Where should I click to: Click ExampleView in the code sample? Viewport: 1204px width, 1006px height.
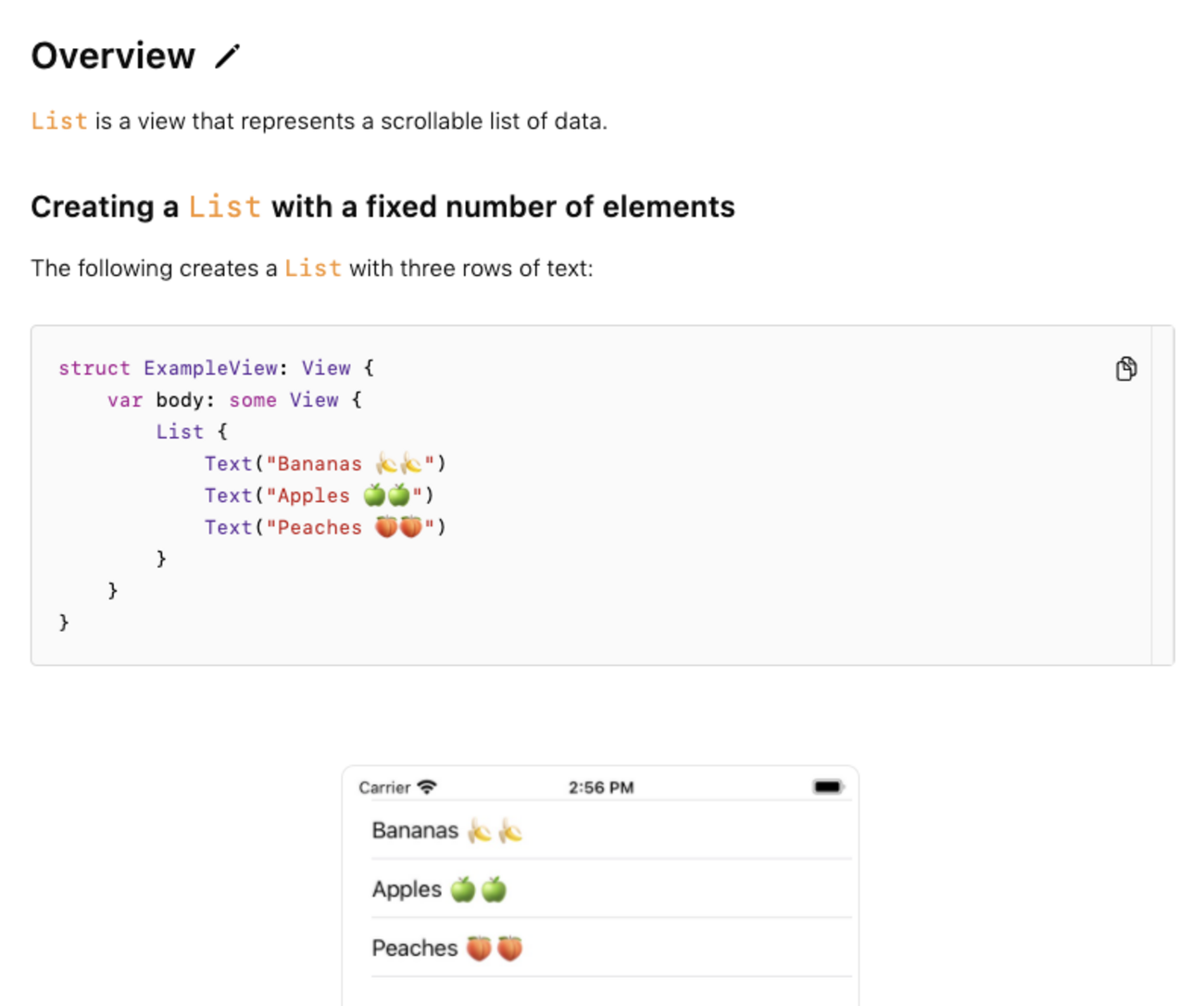[x=210, y=369]
